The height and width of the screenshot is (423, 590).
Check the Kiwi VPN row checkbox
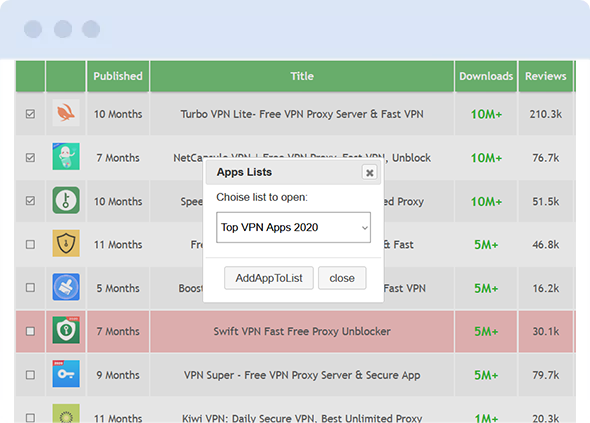(30, 418)
